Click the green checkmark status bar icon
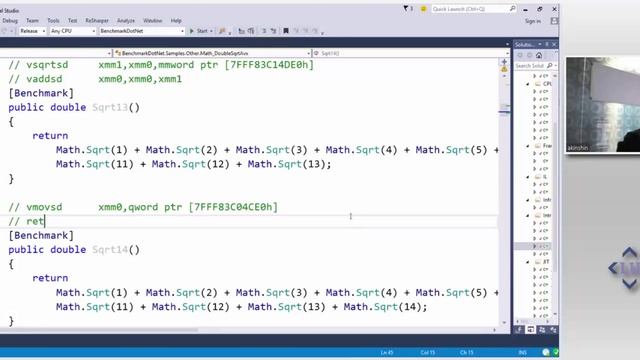The width and height of the screenshot is (640, 360). (x=556, y=352)
